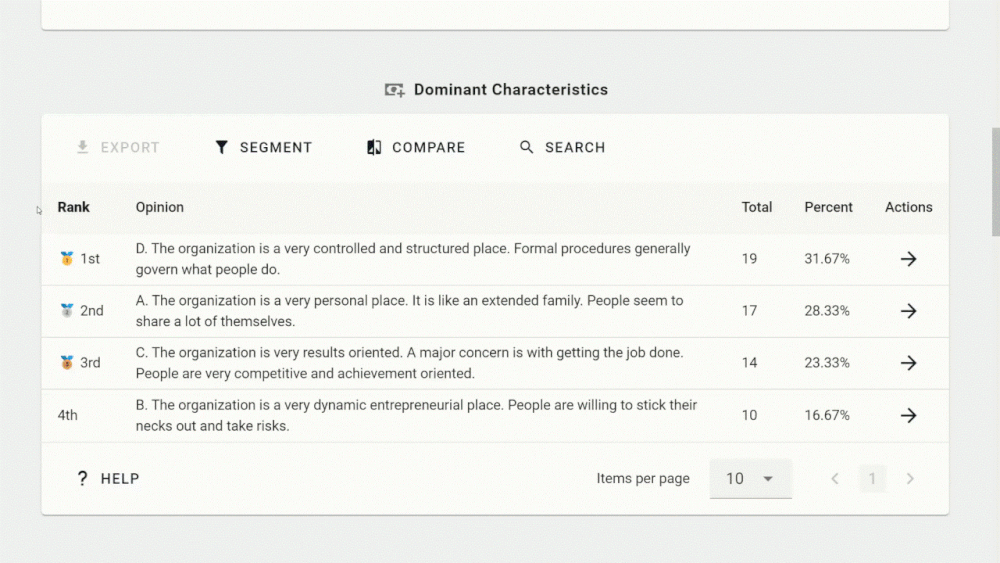The image size is (1000, 563).
Task: Sort by the Rank column header
Action: pos(74,207)
